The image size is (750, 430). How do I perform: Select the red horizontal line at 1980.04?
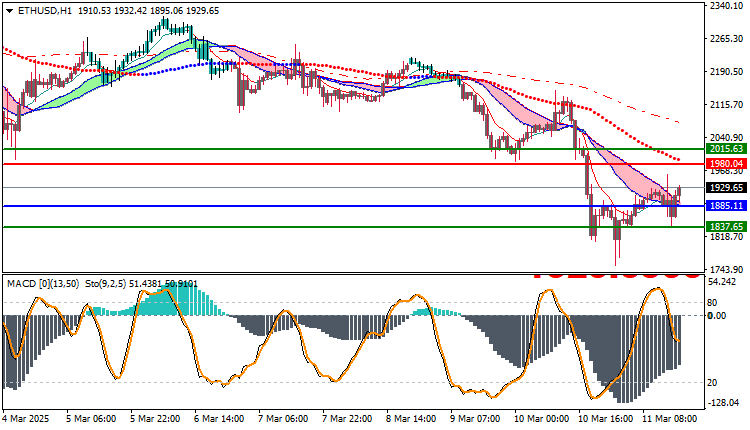pyautogui.click(x=354, y=164)
